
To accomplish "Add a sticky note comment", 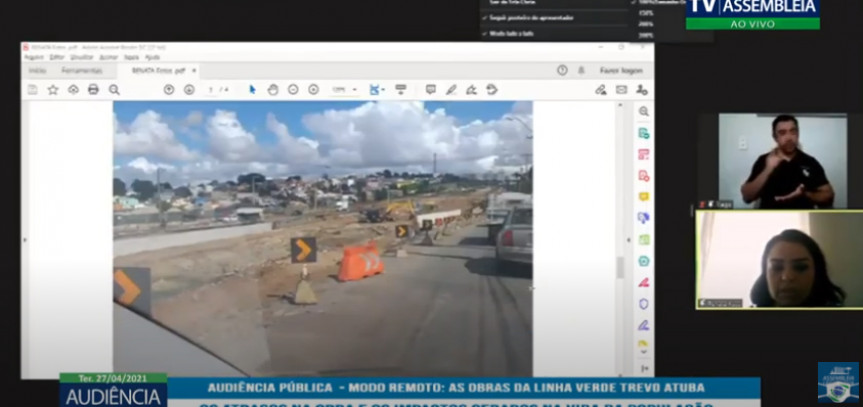I will pyautogui.click(x=430, y=90).
